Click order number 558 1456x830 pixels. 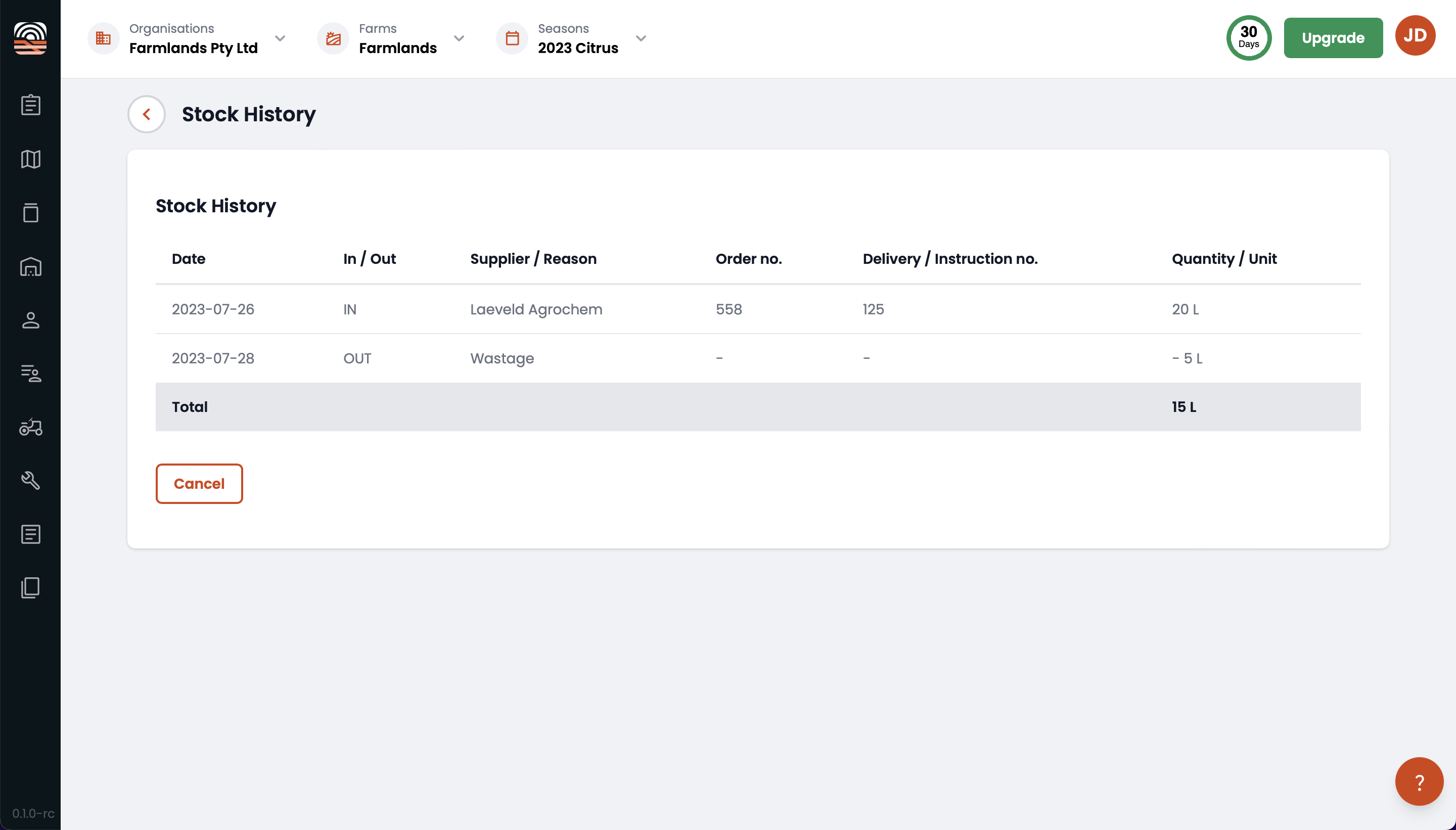click(x=729, y=309)
